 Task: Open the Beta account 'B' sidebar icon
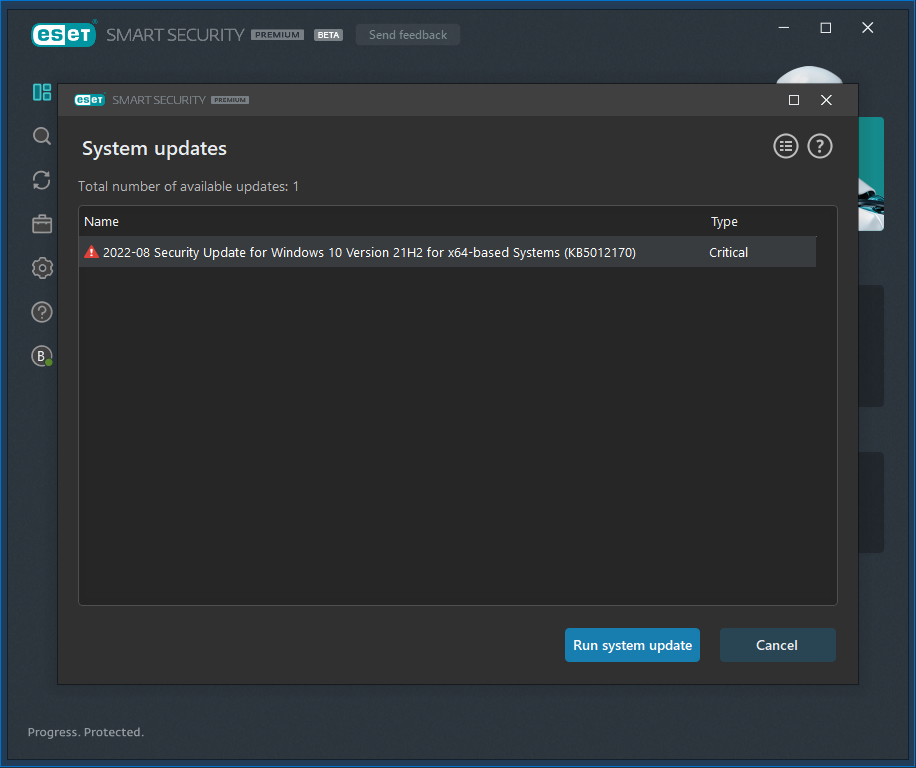tap(41, 356)
